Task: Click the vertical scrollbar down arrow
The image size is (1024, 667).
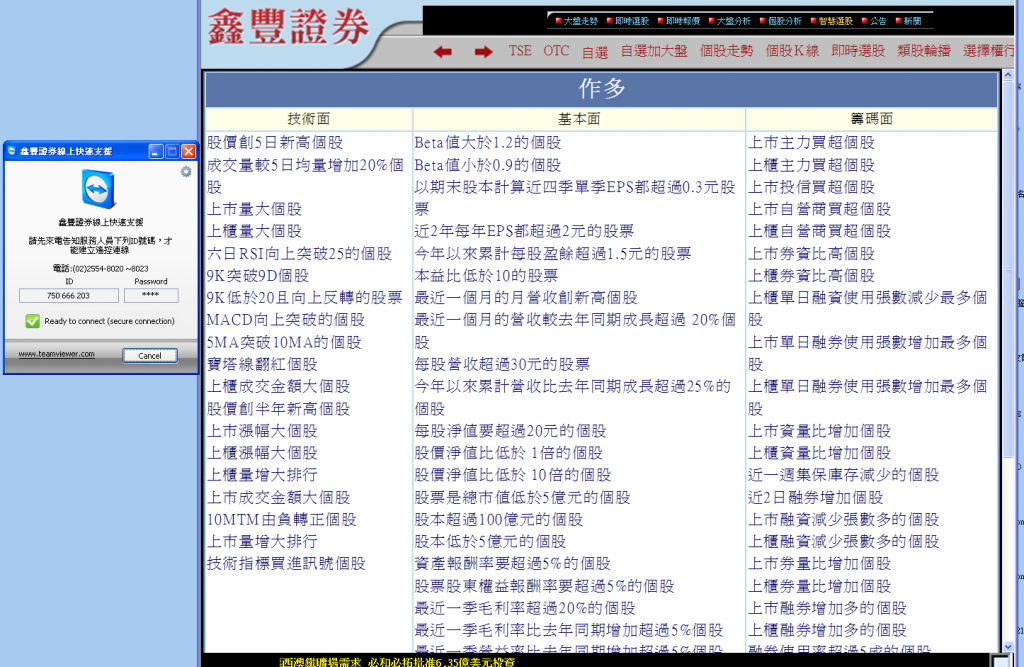Action: pos(1008,646)
